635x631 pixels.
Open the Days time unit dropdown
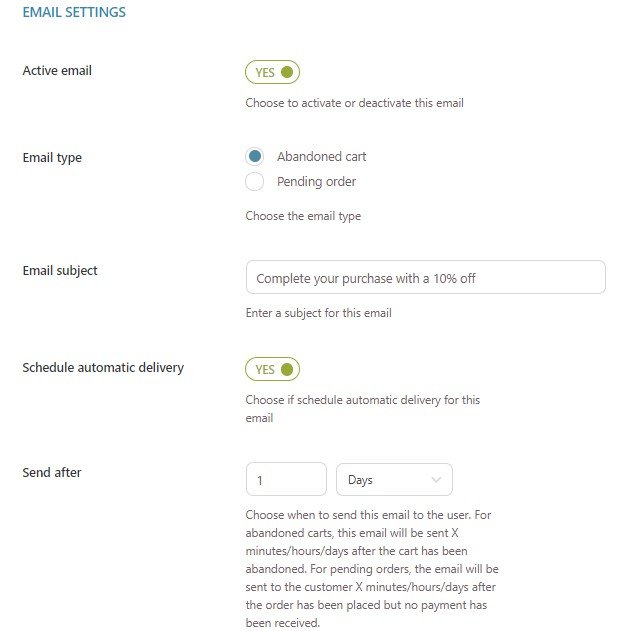click(x=394, y=480)
